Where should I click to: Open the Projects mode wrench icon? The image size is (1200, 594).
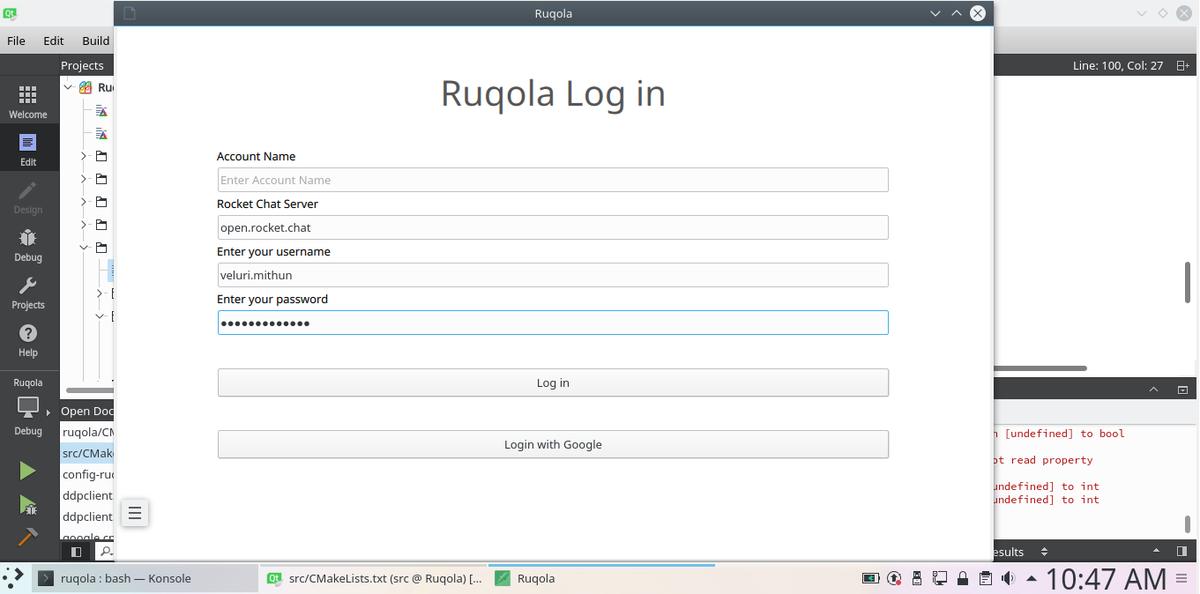[x=28, y=292]
